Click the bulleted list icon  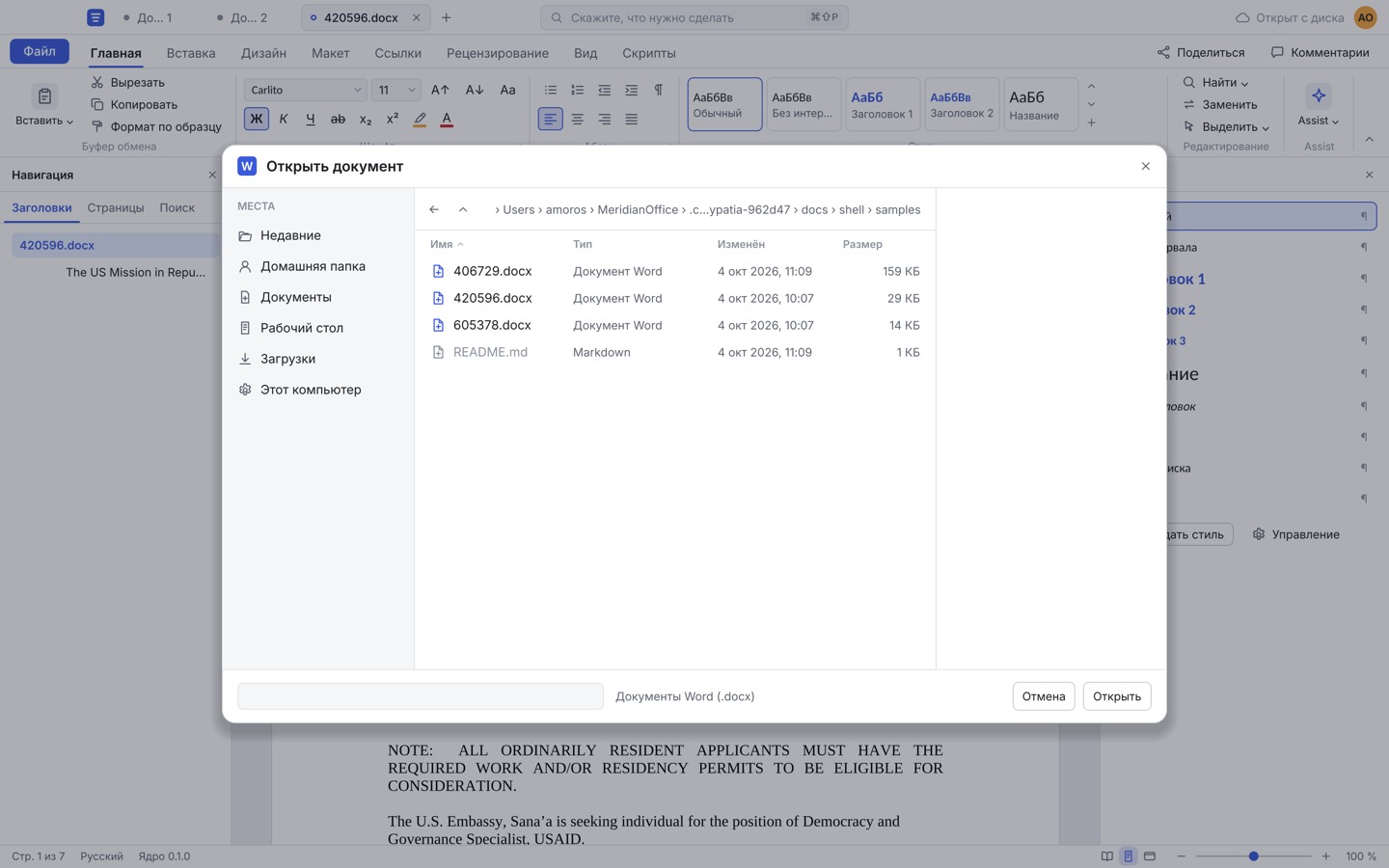coord(551,90)
